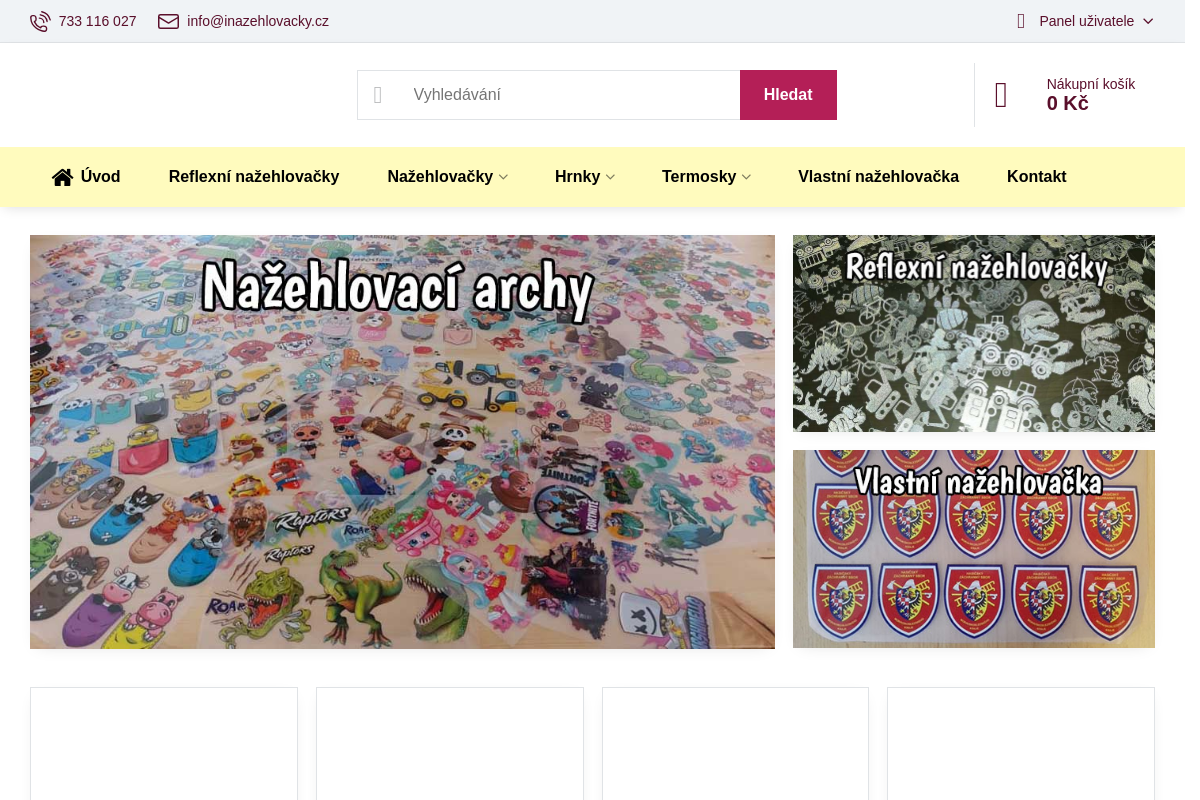Open Vlastní nažehlovačka menu item
The width and height of the screenshot is (1200, 800).
point(878,176)
